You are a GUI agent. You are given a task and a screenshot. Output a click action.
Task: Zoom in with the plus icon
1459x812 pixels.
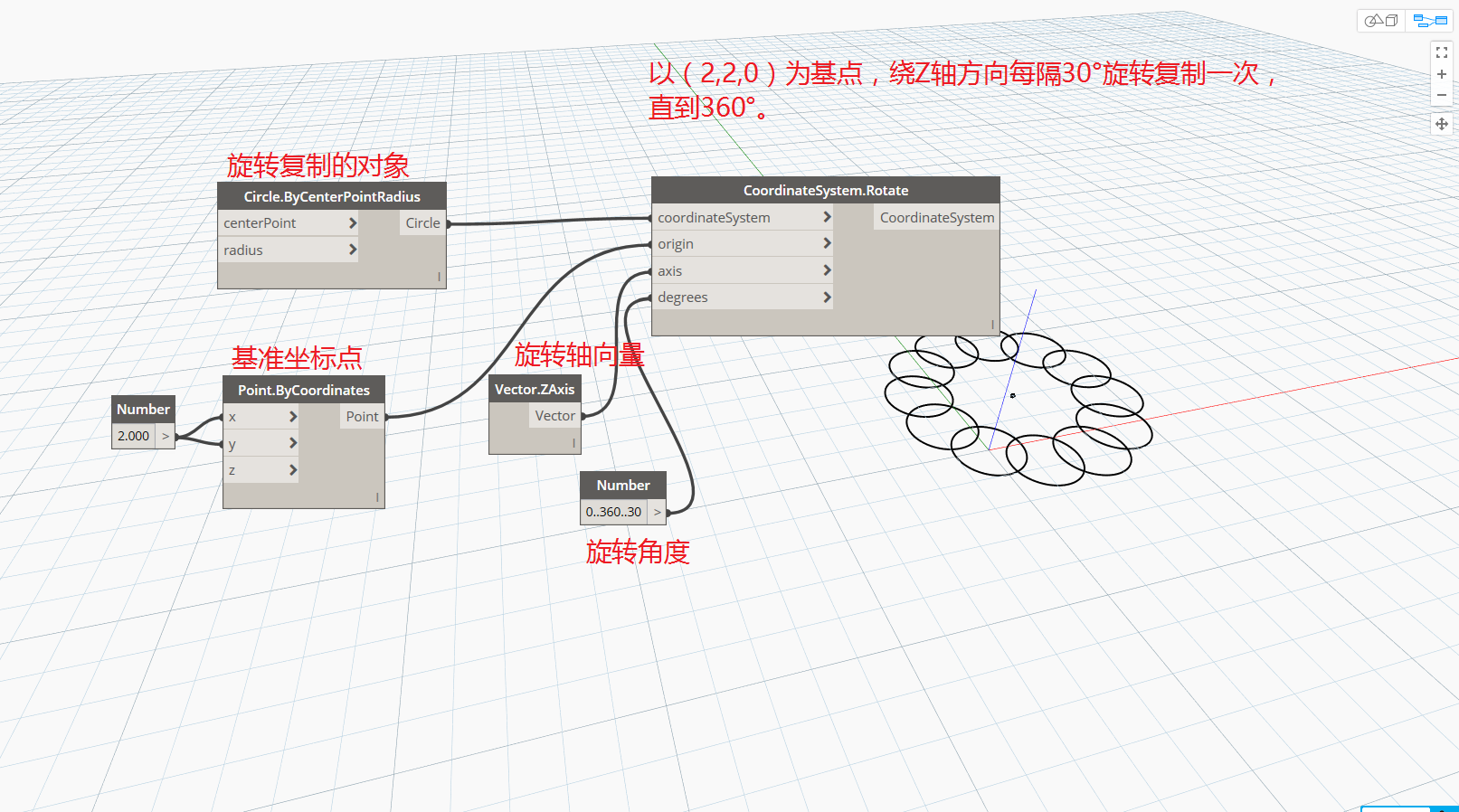1442,74
